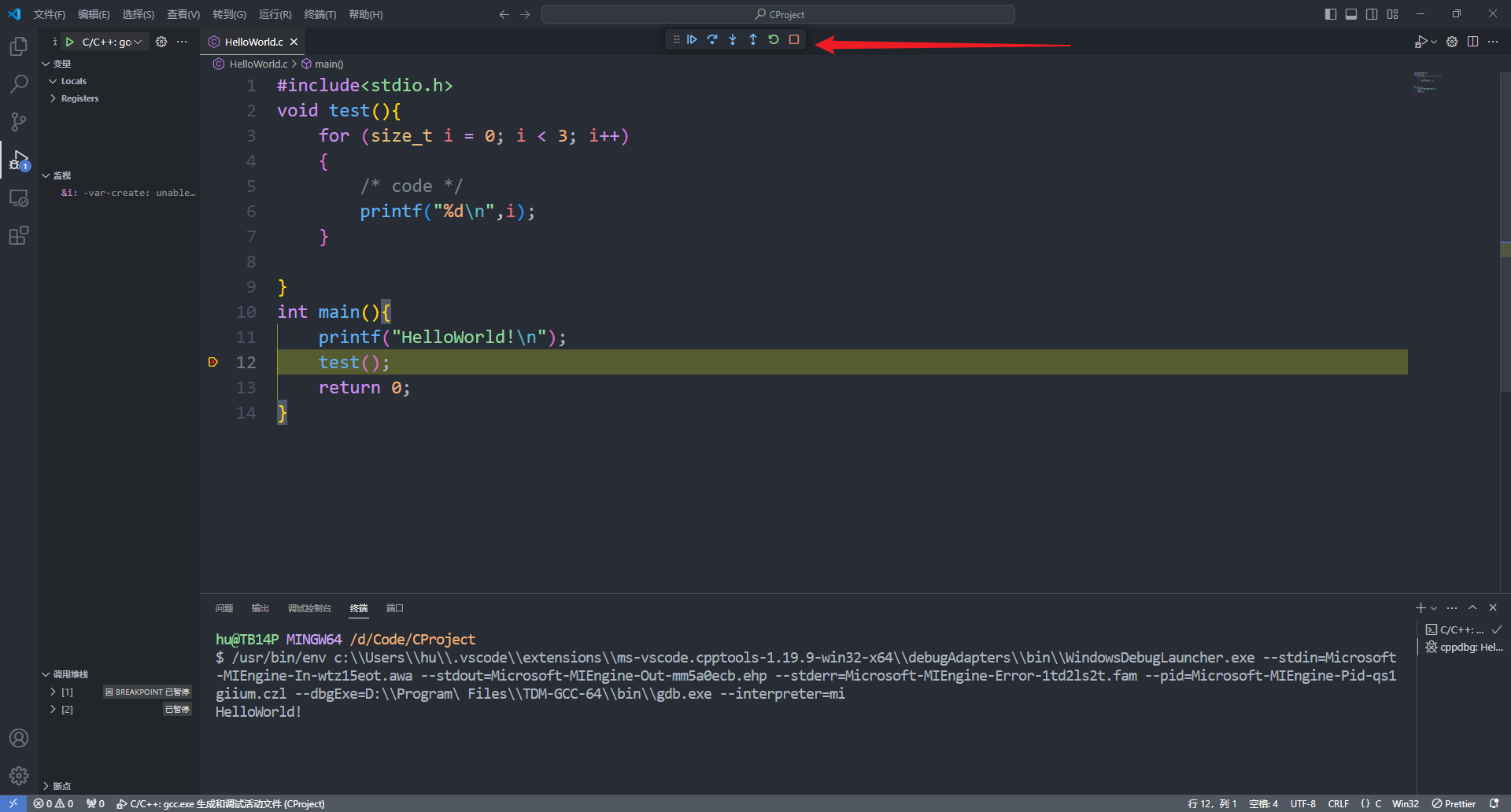Viewport: 1511px width, 812px height.
Task: Click the Step Over debug icon
Action: [712, 39]
